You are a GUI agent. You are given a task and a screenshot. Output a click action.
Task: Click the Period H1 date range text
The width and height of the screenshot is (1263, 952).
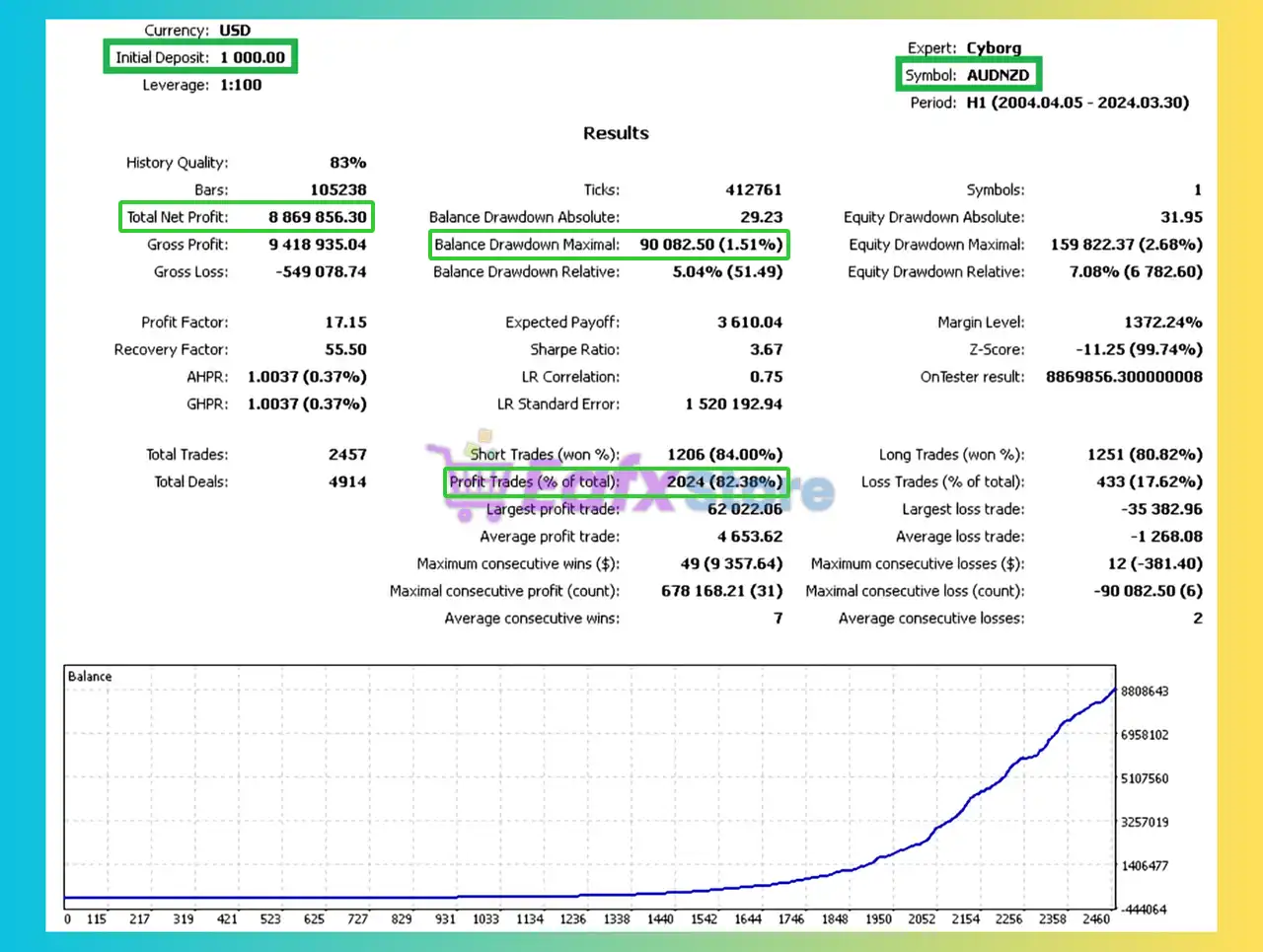pos(1077,103)
